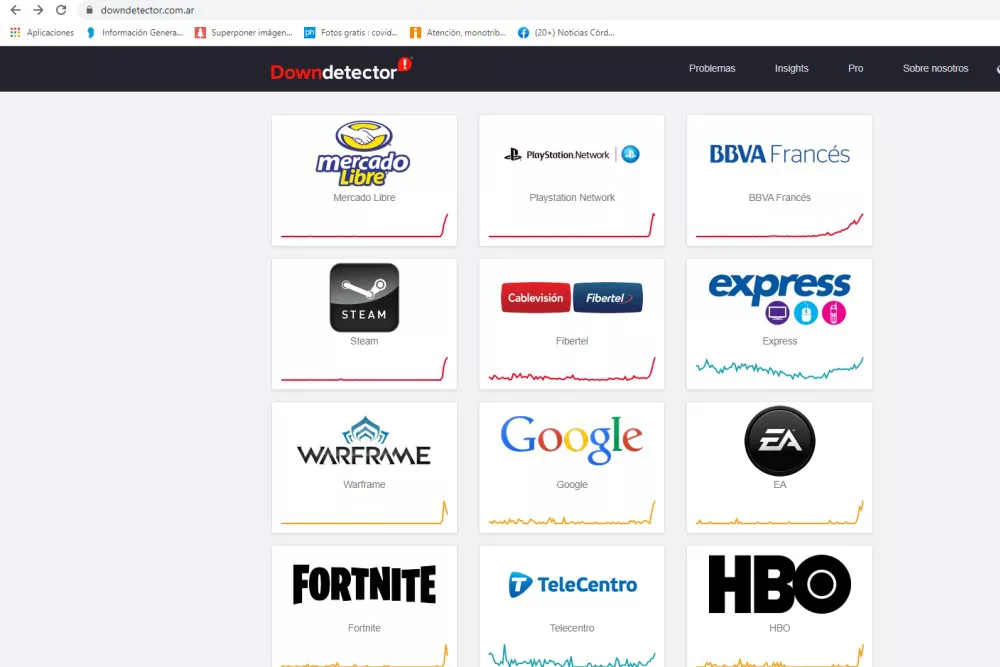Click the 'Fortnite' caption text
The width and height of the screenshot is (1000, 667).
coord(364,628)
